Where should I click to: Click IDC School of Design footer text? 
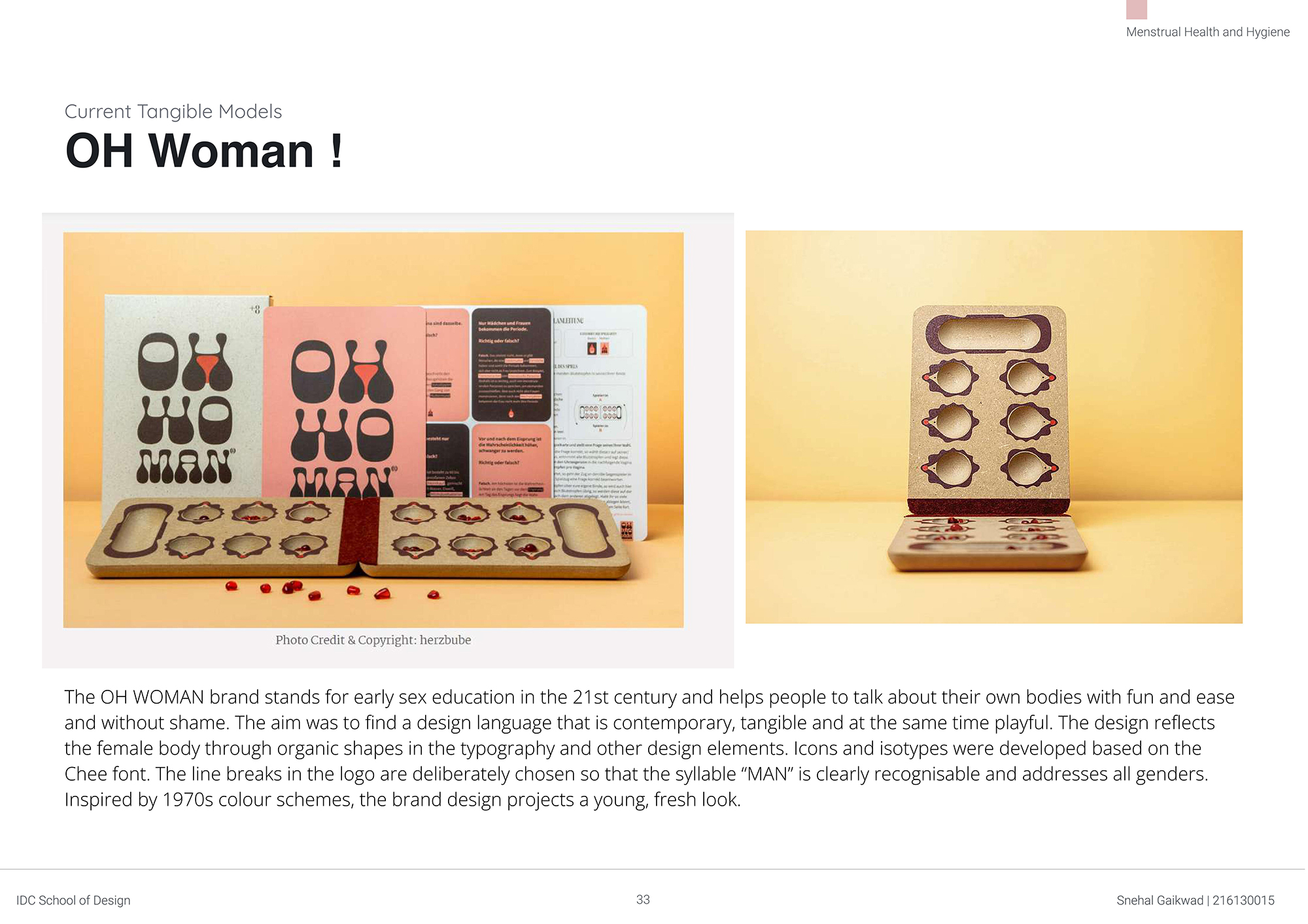tap(73, 900)
